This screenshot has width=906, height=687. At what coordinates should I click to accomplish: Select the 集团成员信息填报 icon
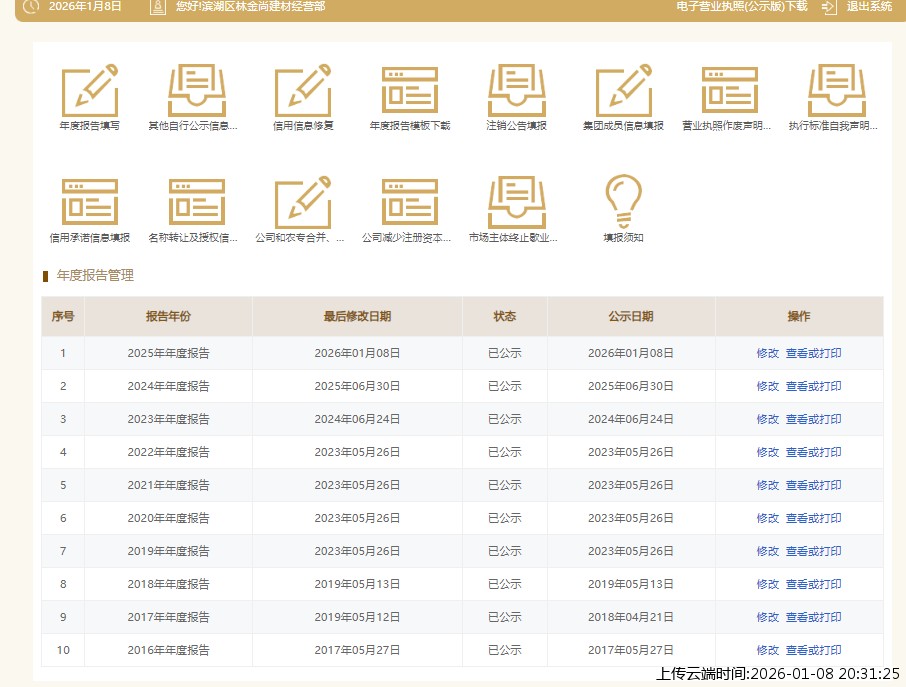point(623,91)
